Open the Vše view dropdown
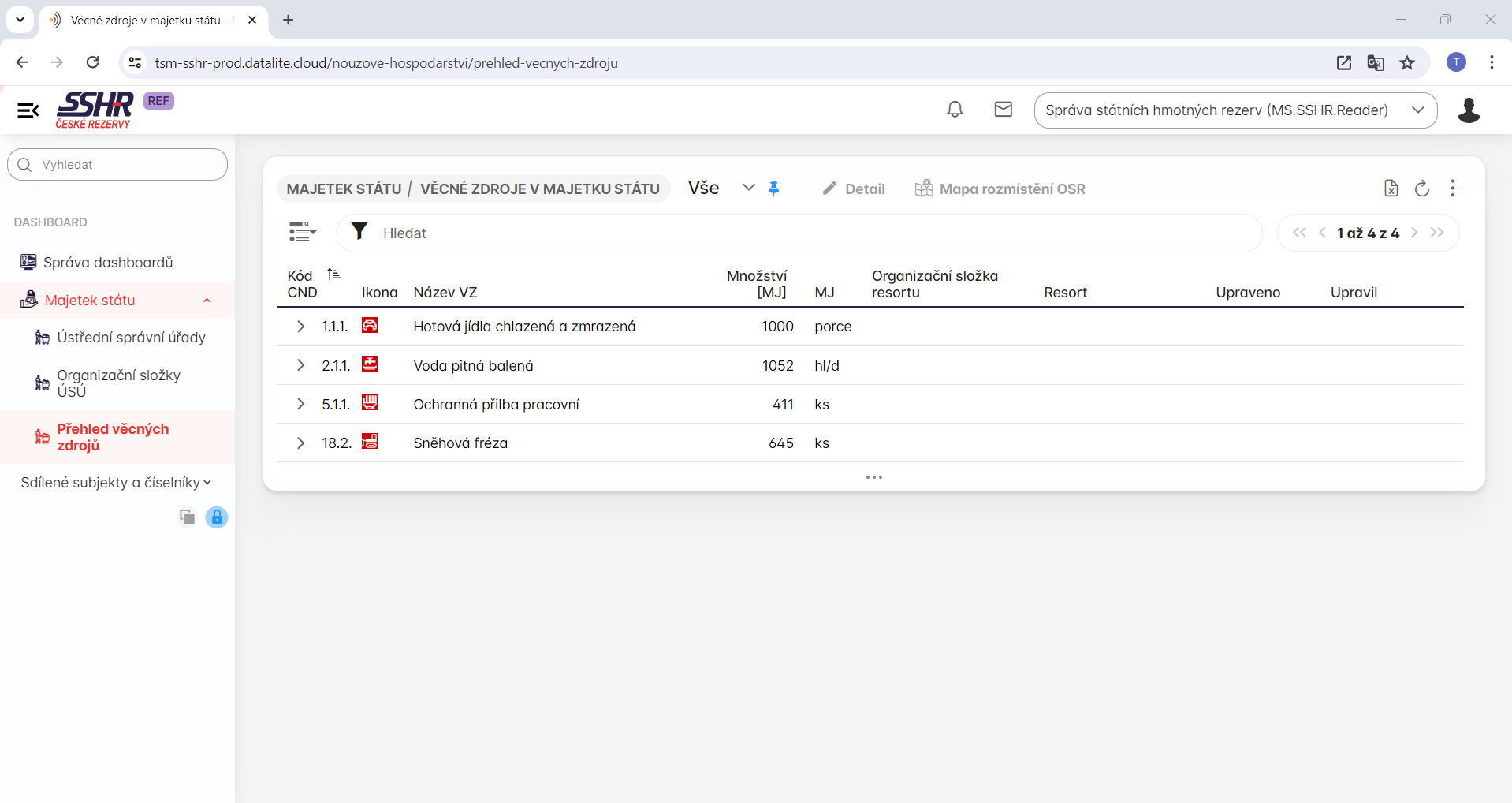Image resolution: width=1512 pixels, height=803 pixels. tap(748, 188)
